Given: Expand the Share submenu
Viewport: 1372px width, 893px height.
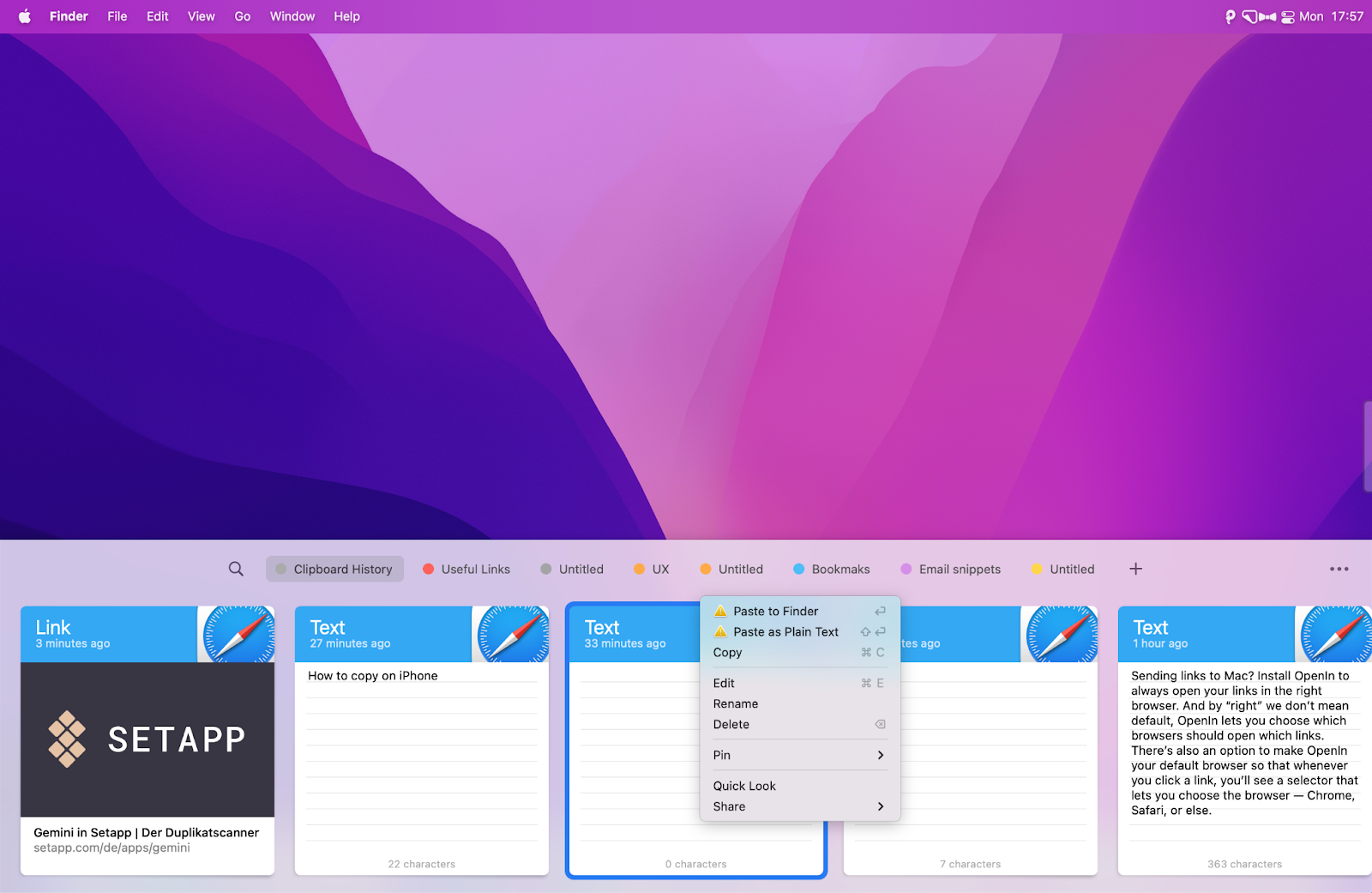Looking at the screenshot, I should pos(797,806).
